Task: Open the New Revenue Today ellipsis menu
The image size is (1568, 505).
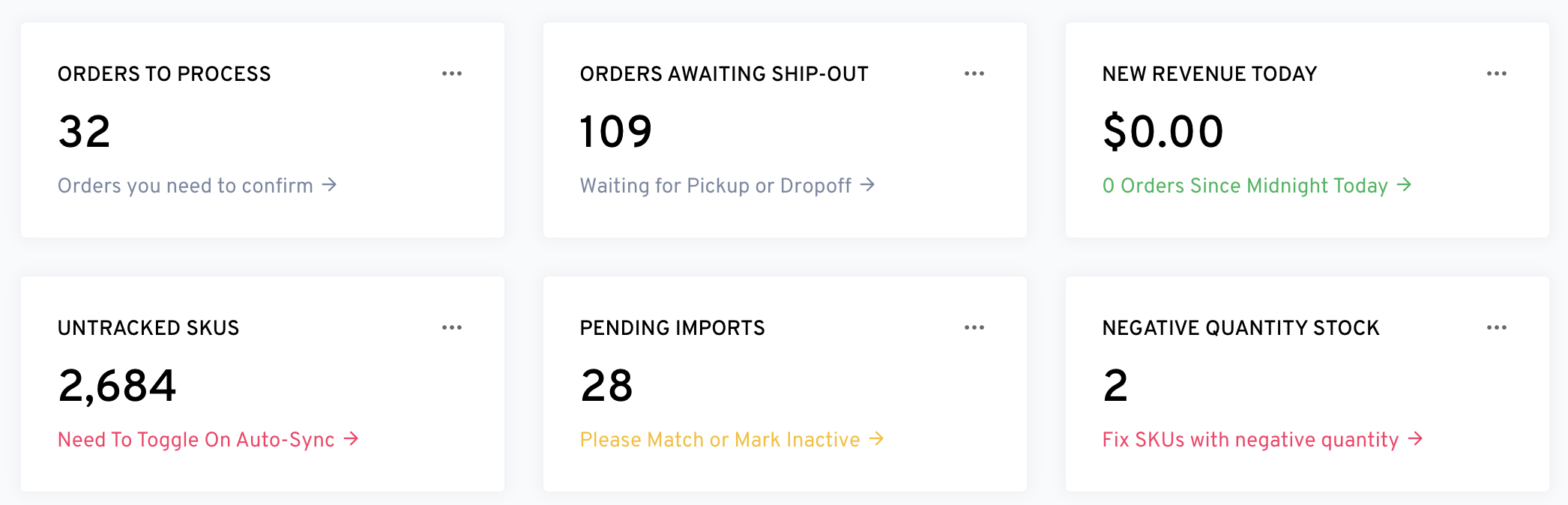Action: click(1497, 73)
